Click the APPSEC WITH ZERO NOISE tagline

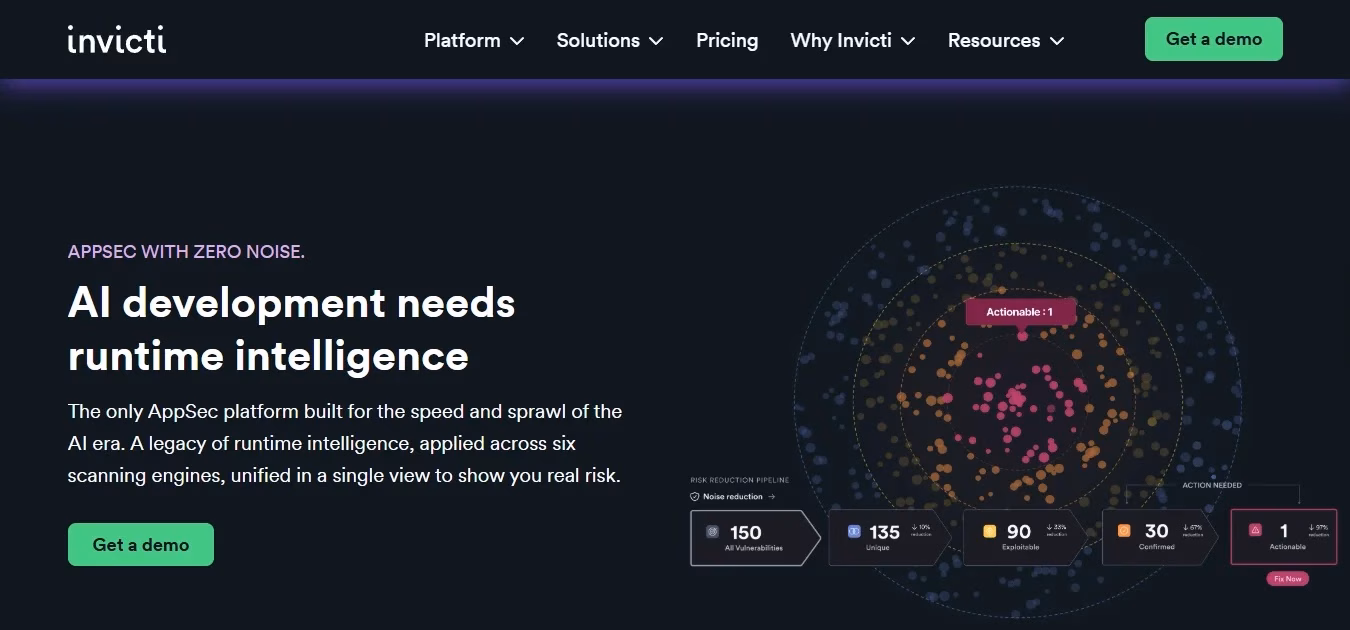click(x=186, y=252)
